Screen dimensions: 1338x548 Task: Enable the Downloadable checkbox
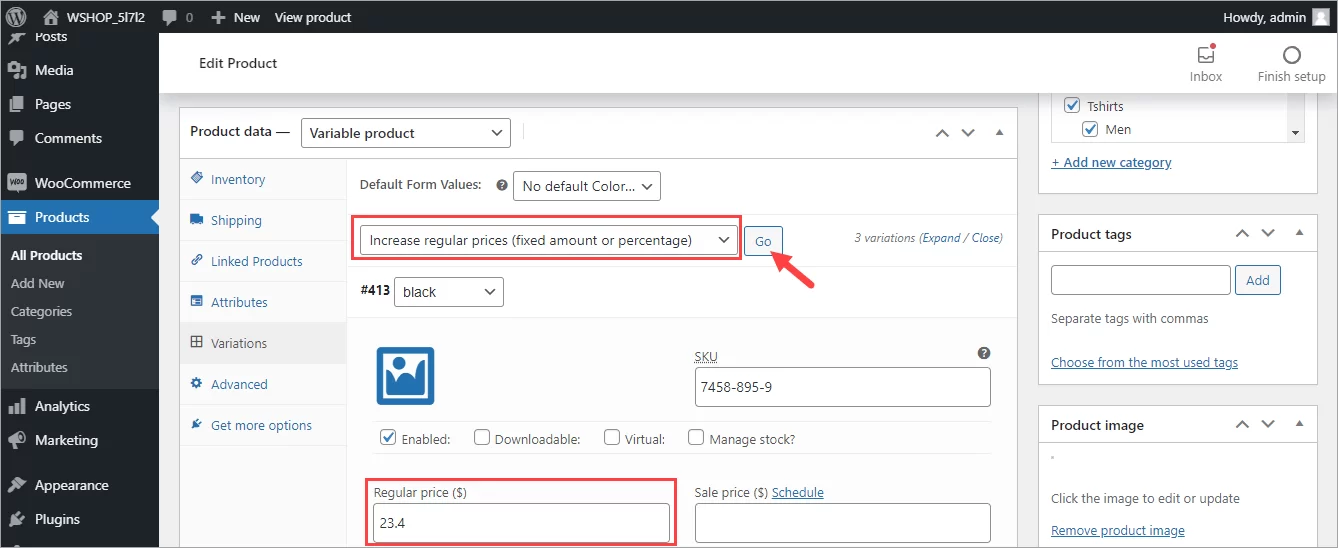click(482, 438)
